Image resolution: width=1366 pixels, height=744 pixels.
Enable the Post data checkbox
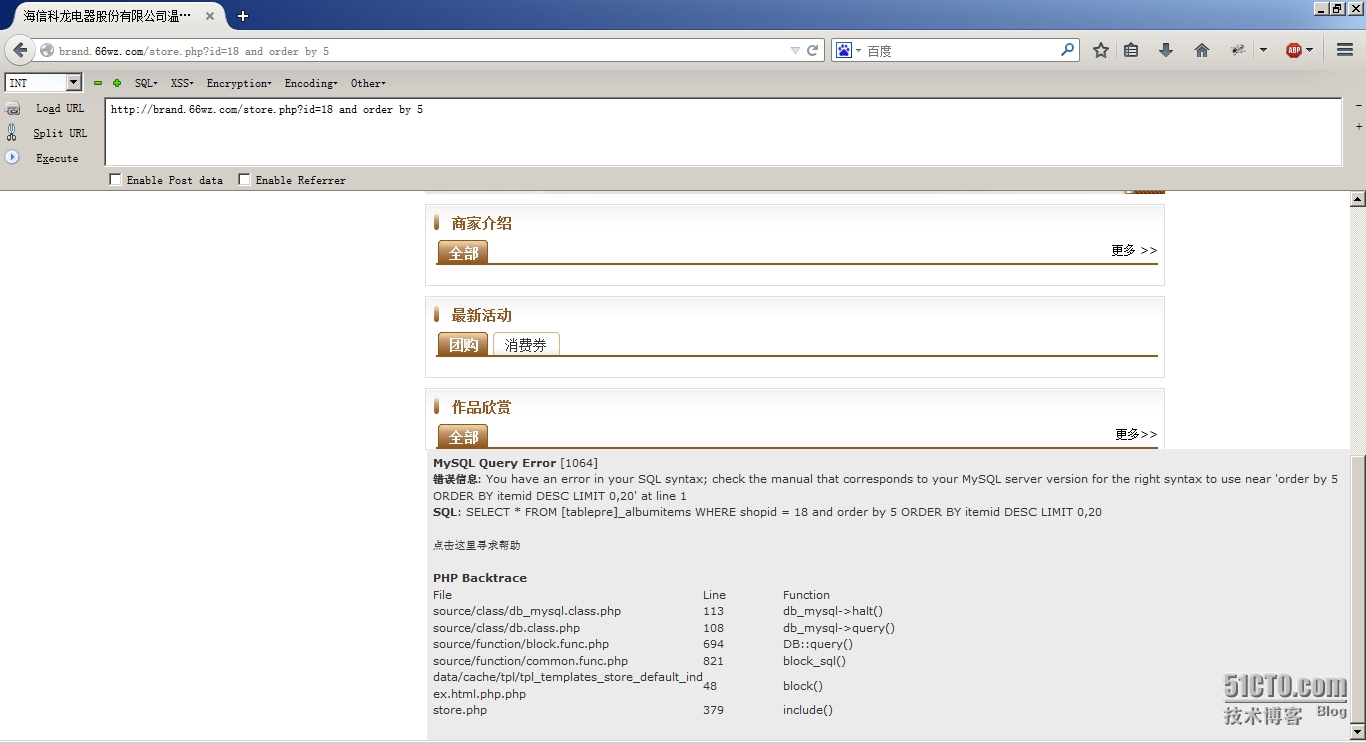[115, 180]
